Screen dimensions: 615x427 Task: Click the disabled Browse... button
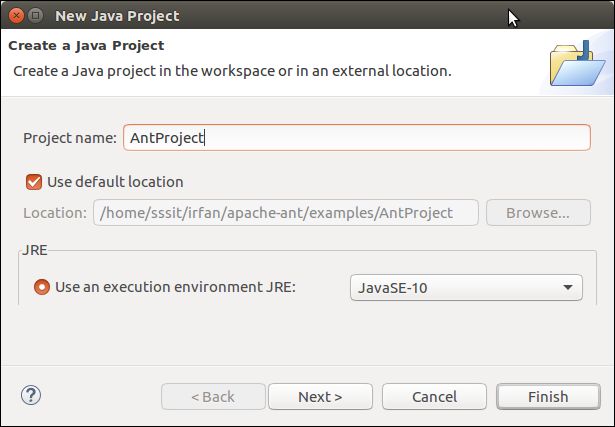point(538,213)
